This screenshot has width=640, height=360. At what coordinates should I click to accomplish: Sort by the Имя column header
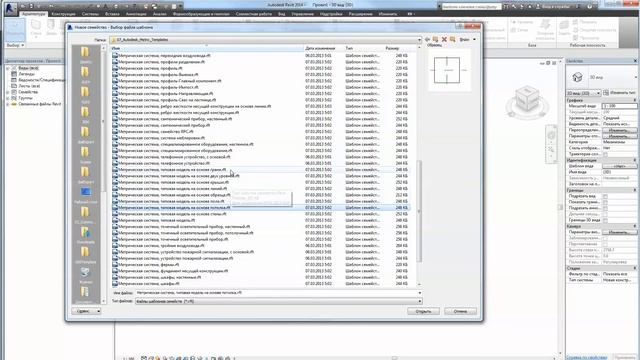pos(207,48)
